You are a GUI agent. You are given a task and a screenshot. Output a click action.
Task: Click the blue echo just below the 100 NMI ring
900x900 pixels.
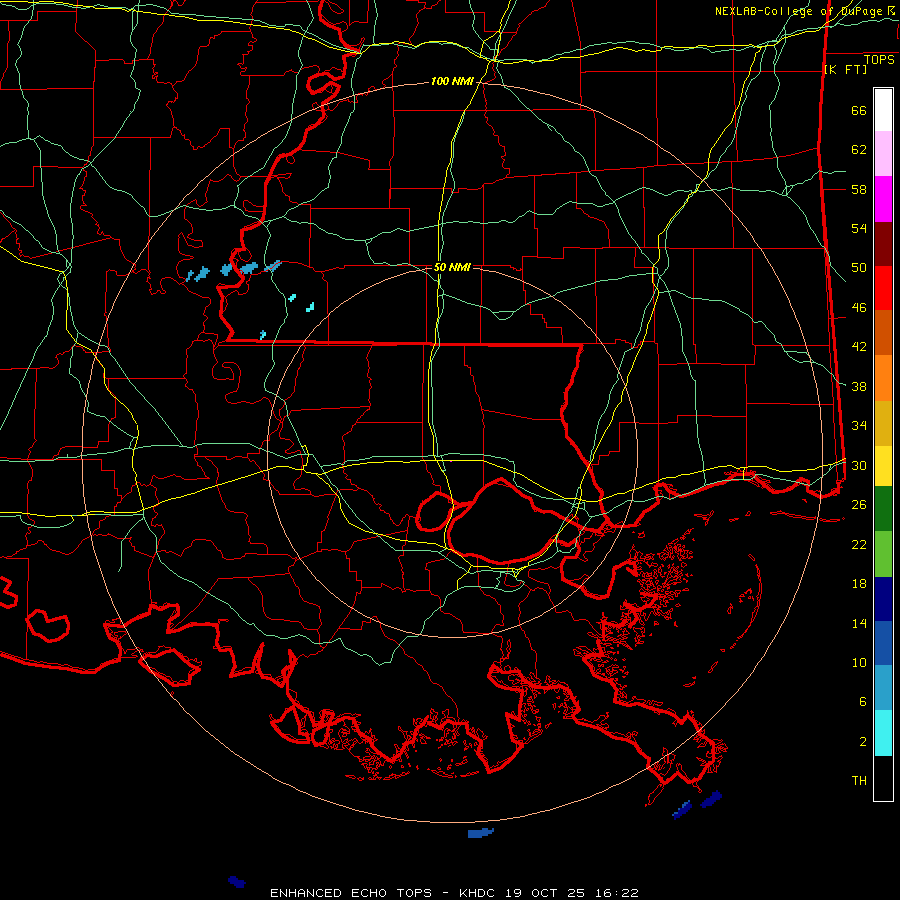[480, 833]
